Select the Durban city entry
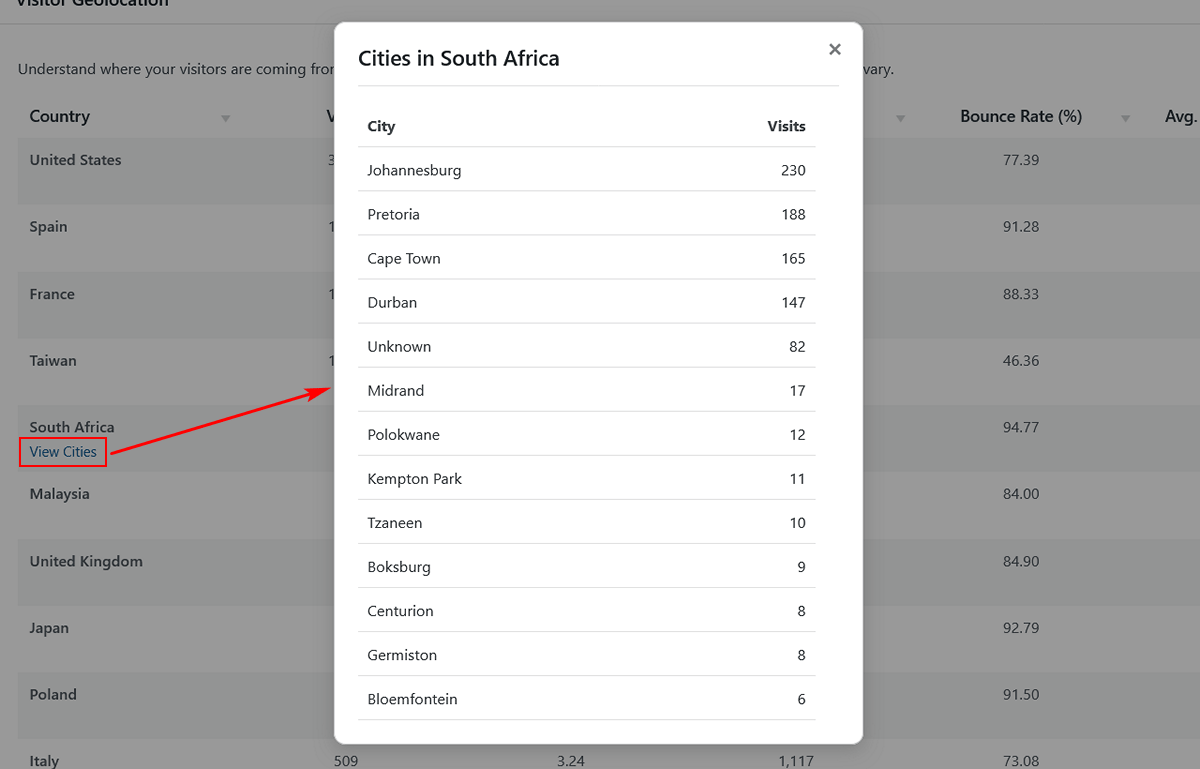 [x=587, y=302]
